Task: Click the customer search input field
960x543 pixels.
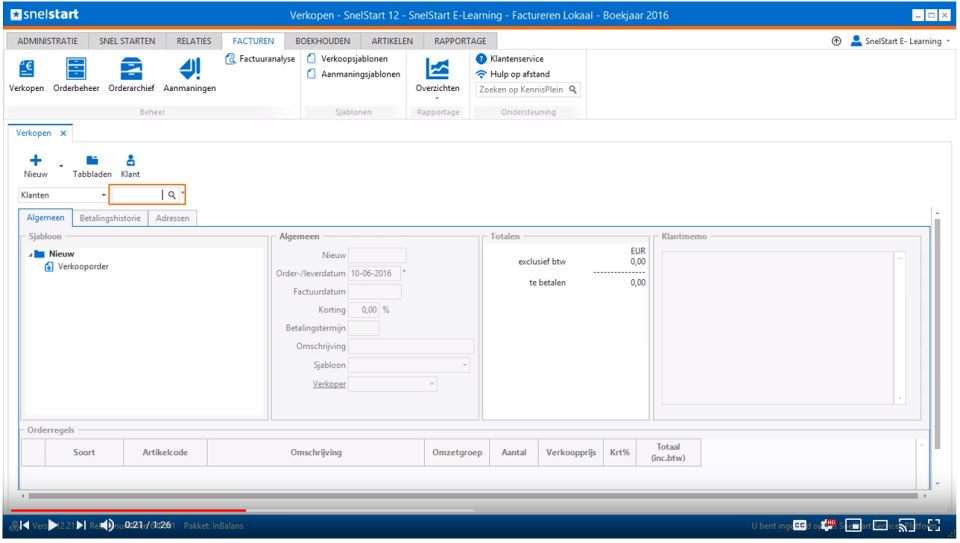Action: 138,195
